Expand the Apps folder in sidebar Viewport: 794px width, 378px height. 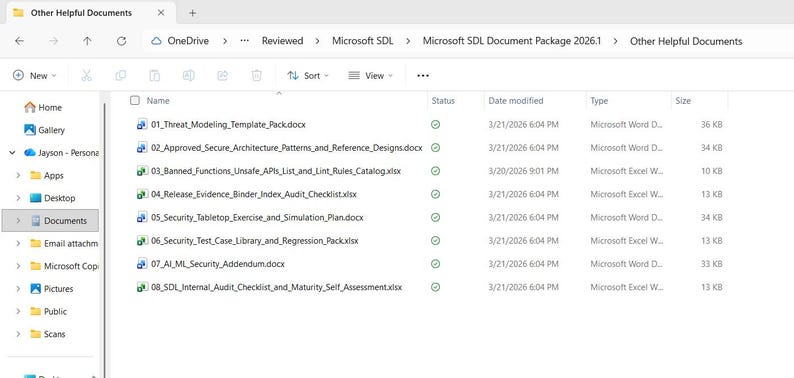coord(18,175)
